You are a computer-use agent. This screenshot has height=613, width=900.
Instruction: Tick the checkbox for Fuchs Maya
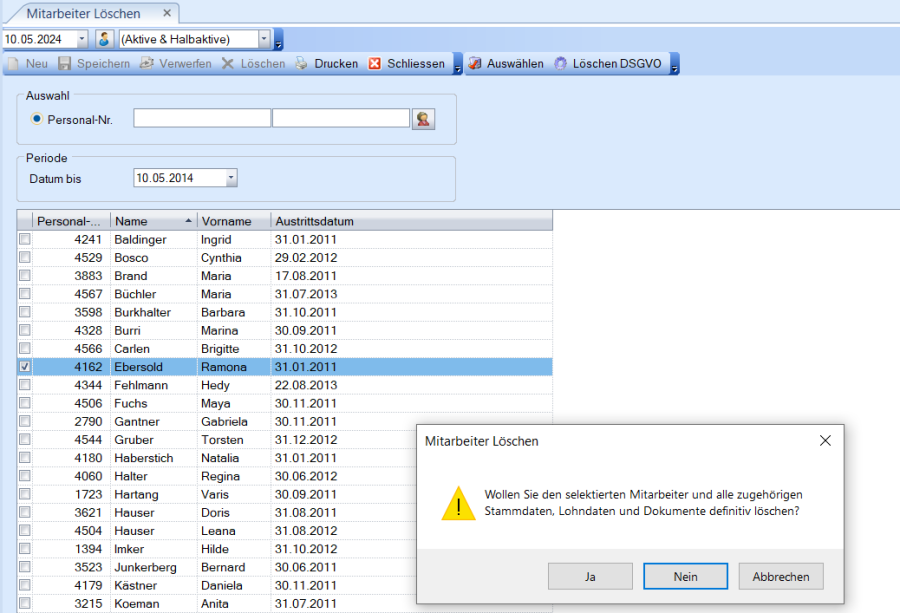(x=25, y=403)
